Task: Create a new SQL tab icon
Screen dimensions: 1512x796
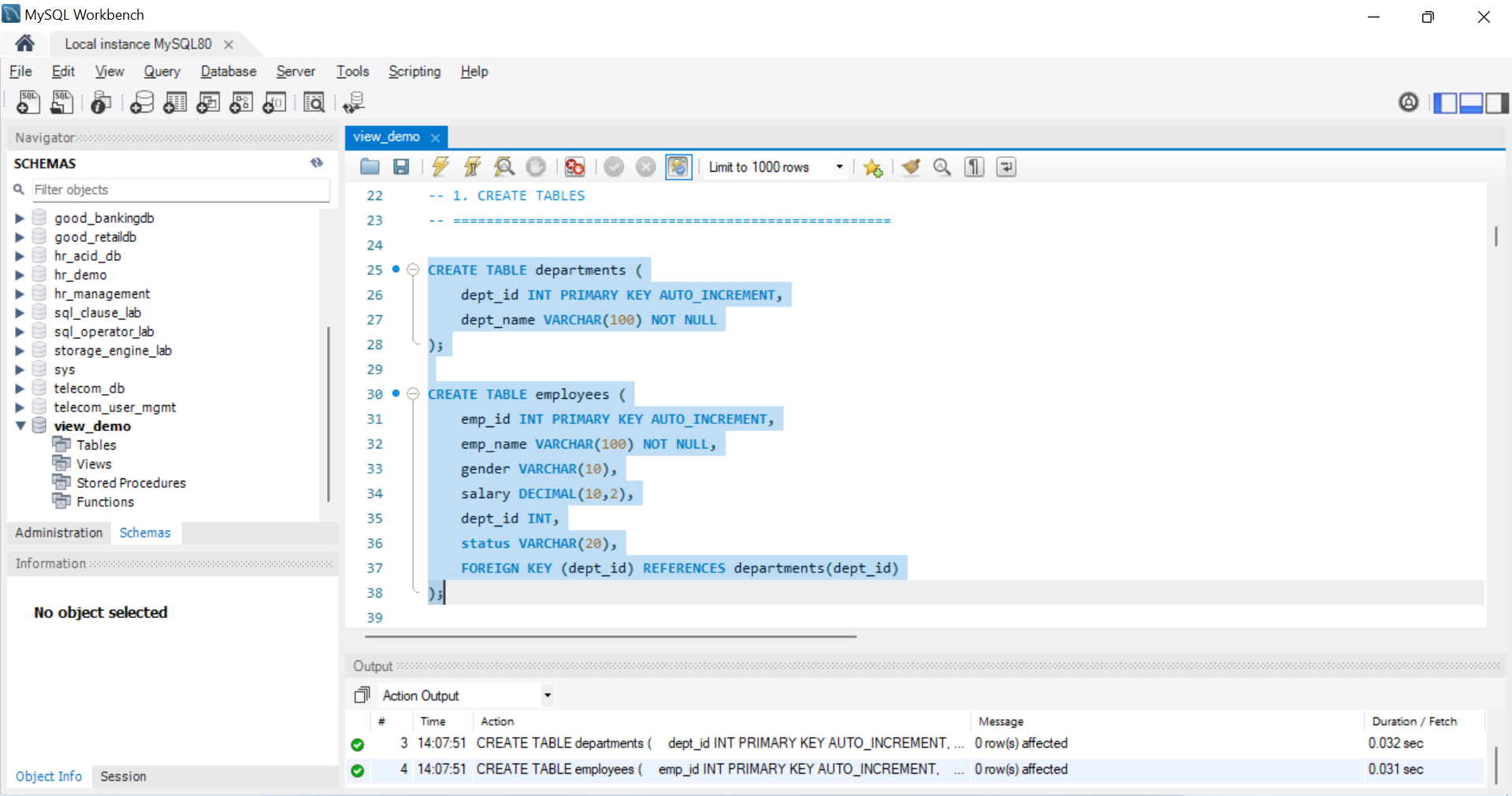Action: tap(28, 102)
